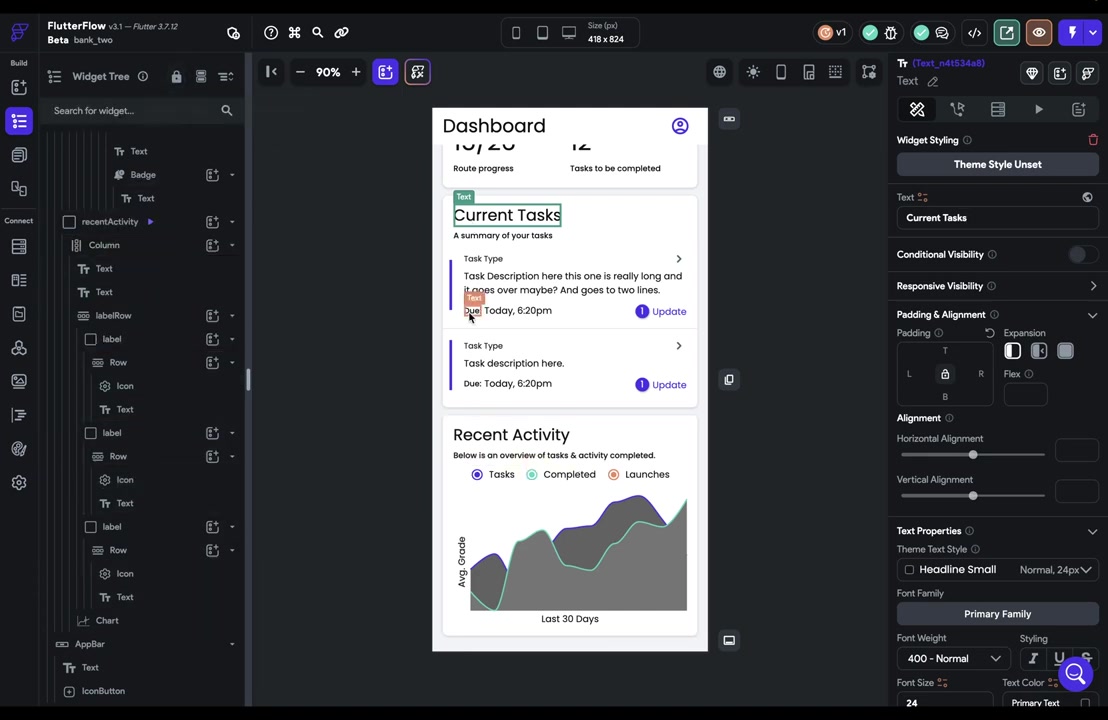
Task: Open AppBar row dropdown arrow
Action: [232, 644]
